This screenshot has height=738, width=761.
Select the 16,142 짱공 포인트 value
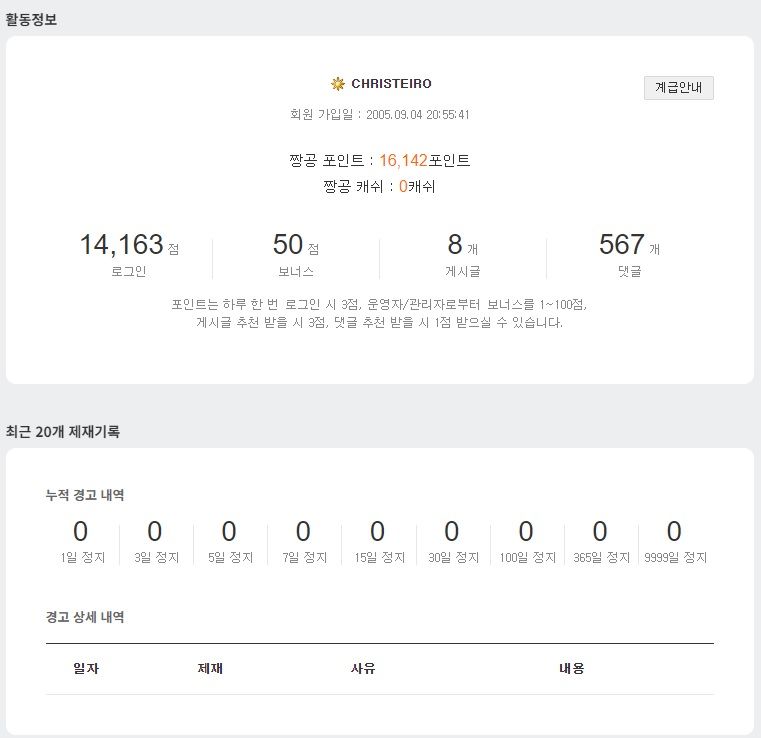pyautogui.click(x=403, y=160)
